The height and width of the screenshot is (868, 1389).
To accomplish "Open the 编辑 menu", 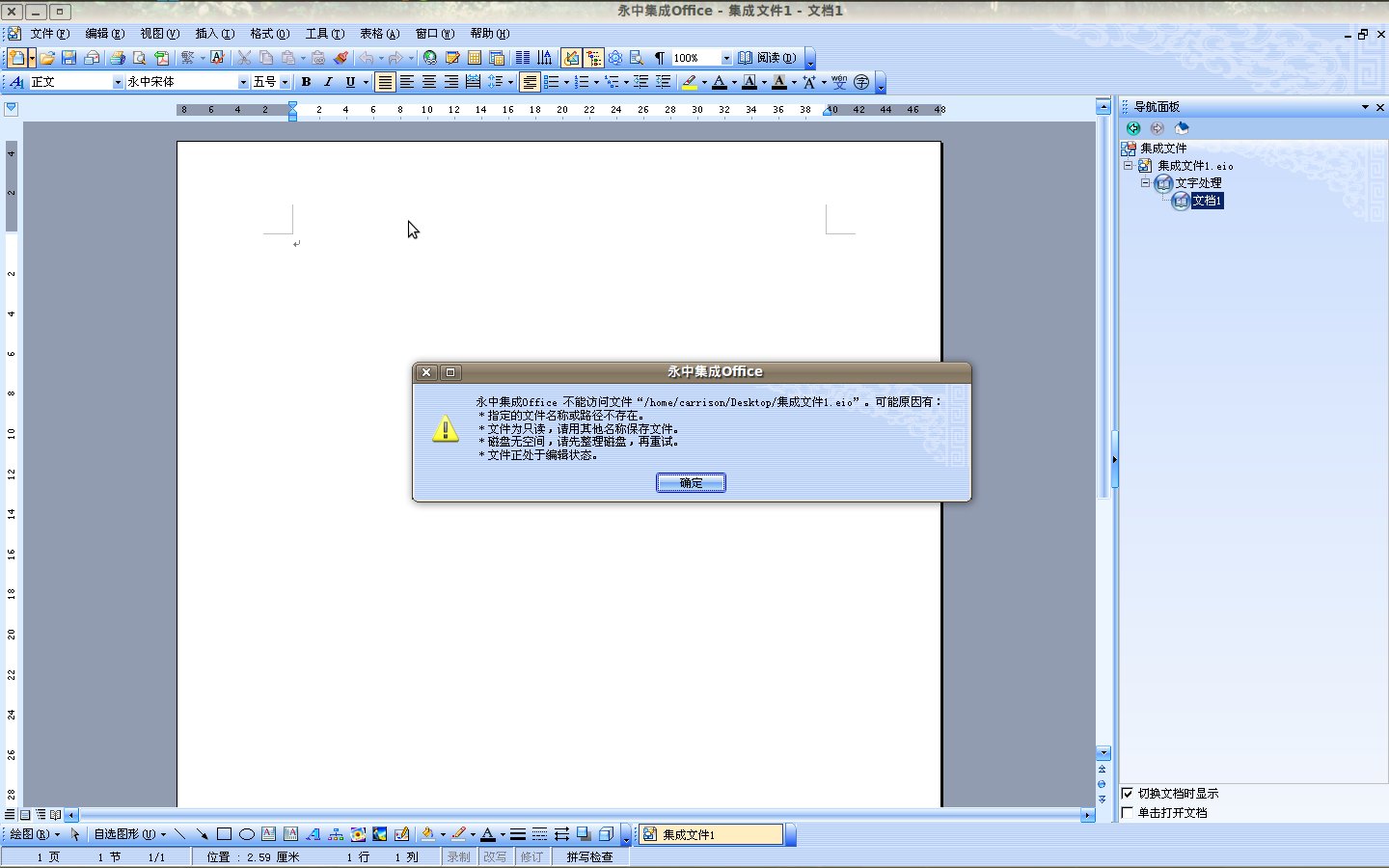I will (x=104, y=34).
